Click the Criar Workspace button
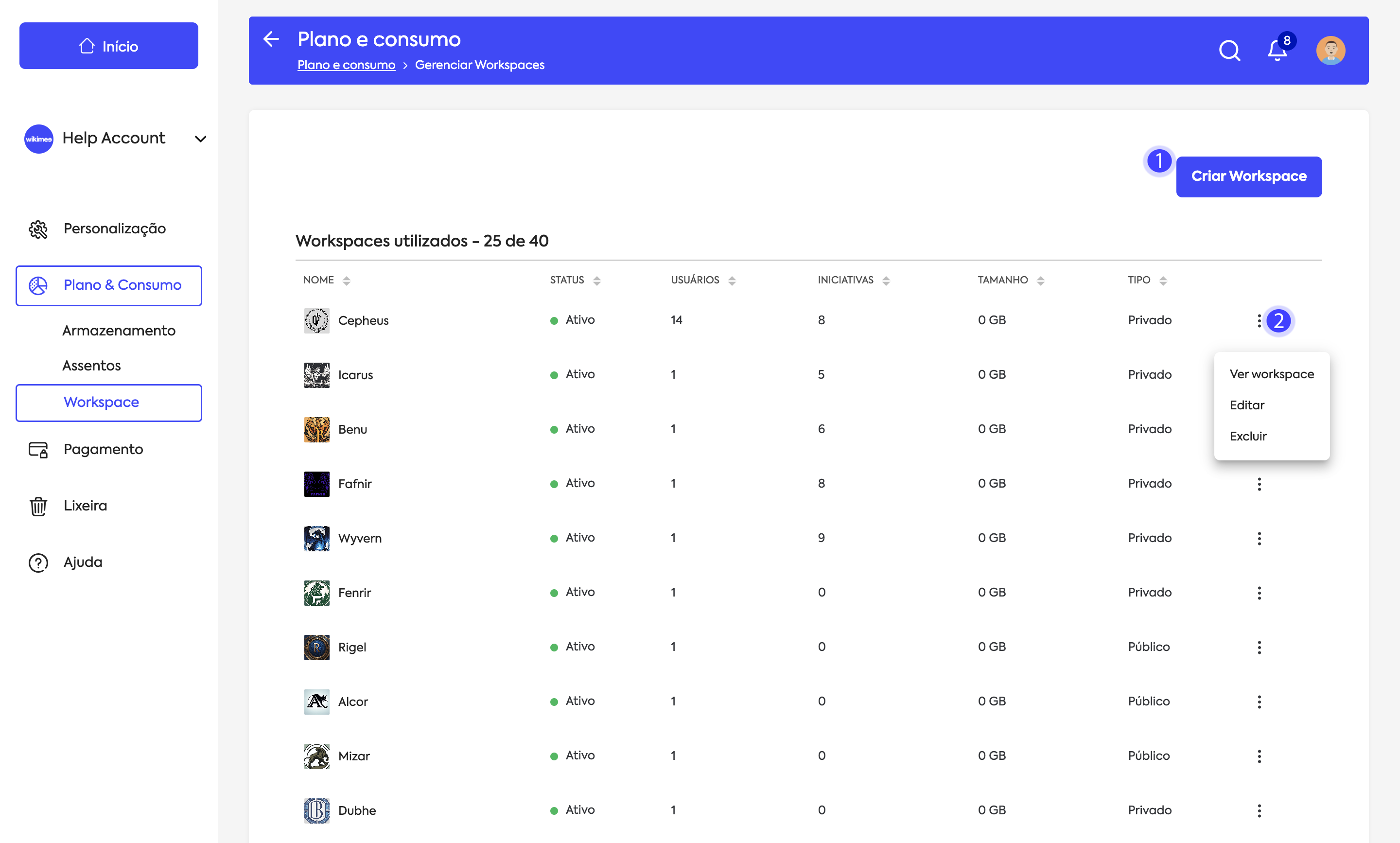 [x=1248, y=176]
